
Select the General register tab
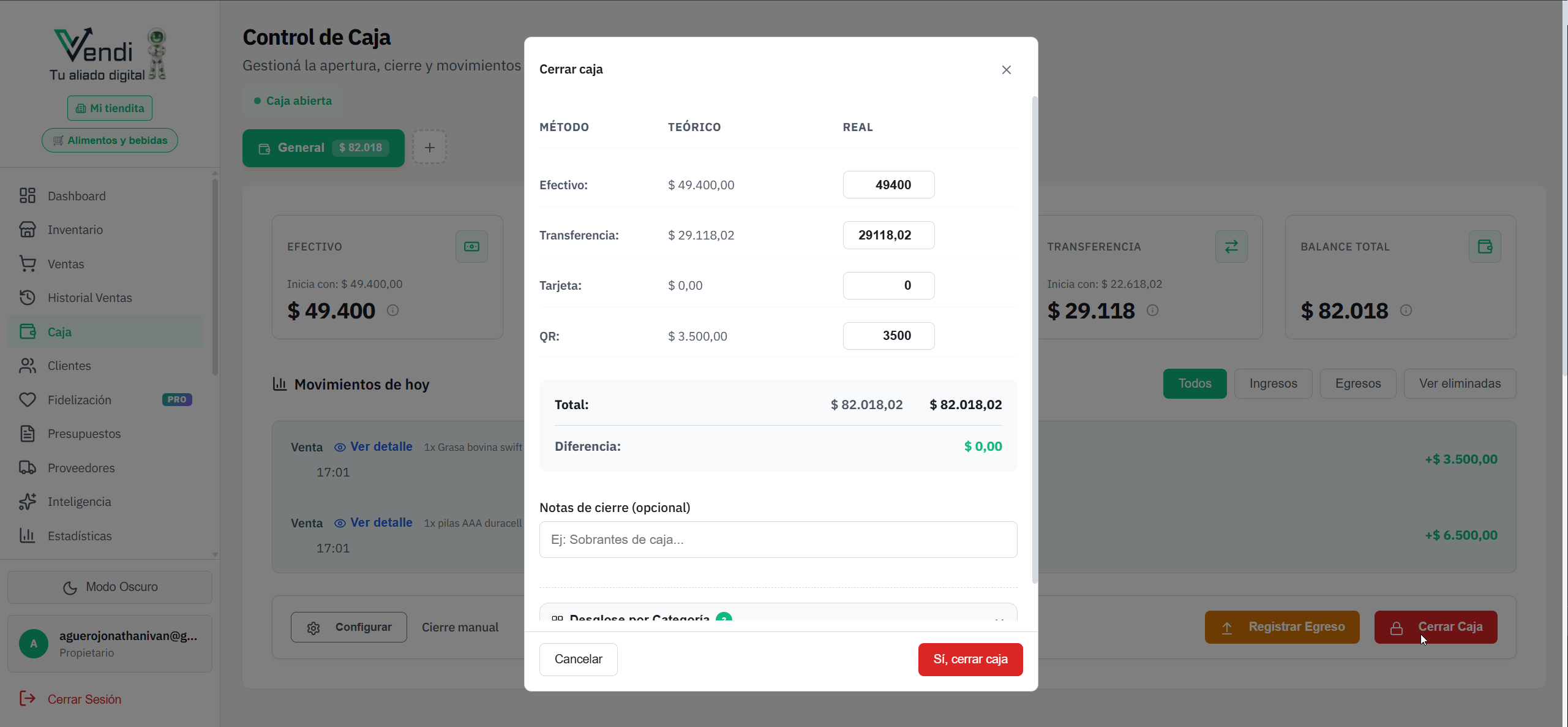click(x=323, y=148)
